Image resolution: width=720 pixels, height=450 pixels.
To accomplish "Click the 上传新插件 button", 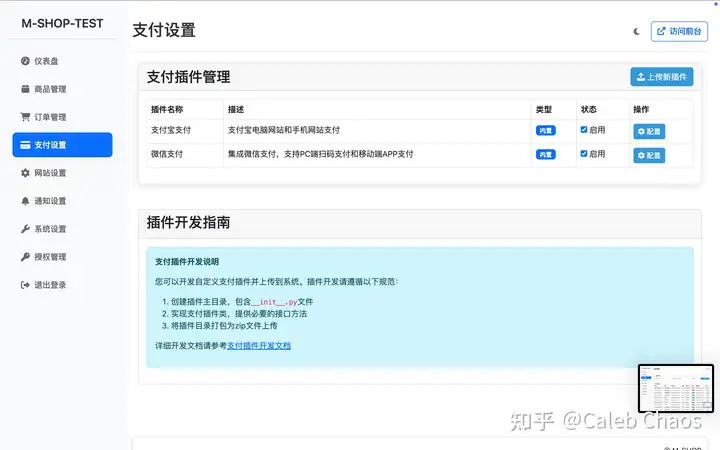I will point(662,77).
